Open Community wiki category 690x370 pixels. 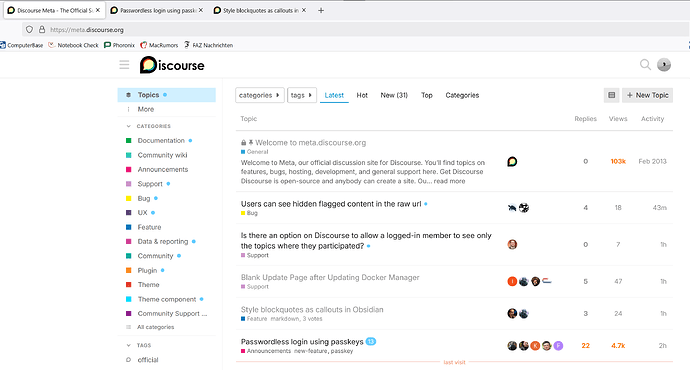pyautogui.click(x=162, y=155)
